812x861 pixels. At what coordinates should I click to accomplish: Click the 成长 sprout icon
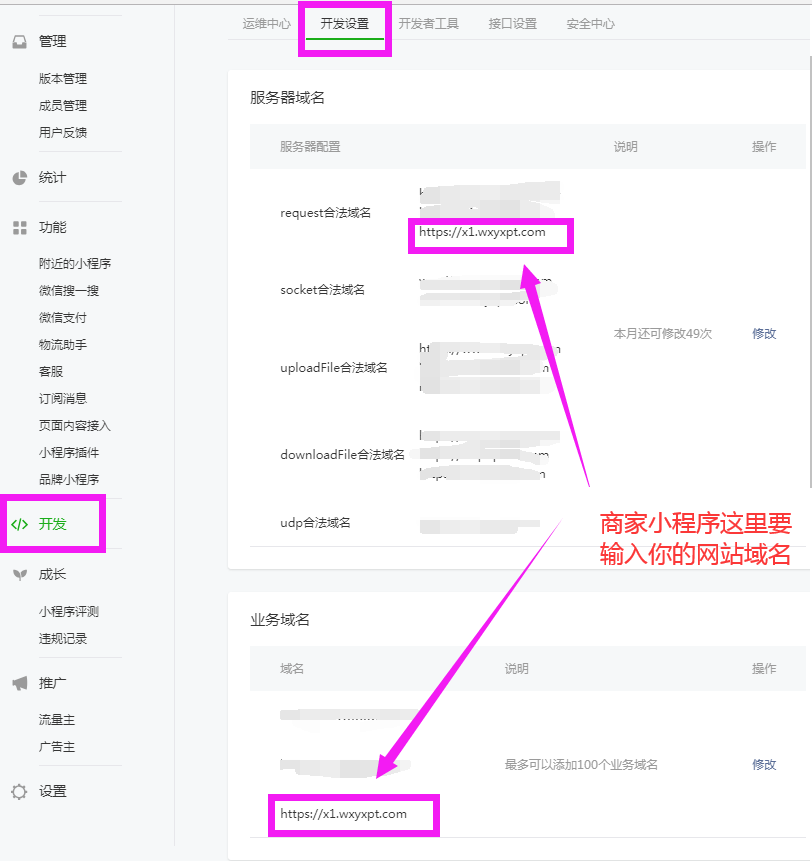click(19, 575)
